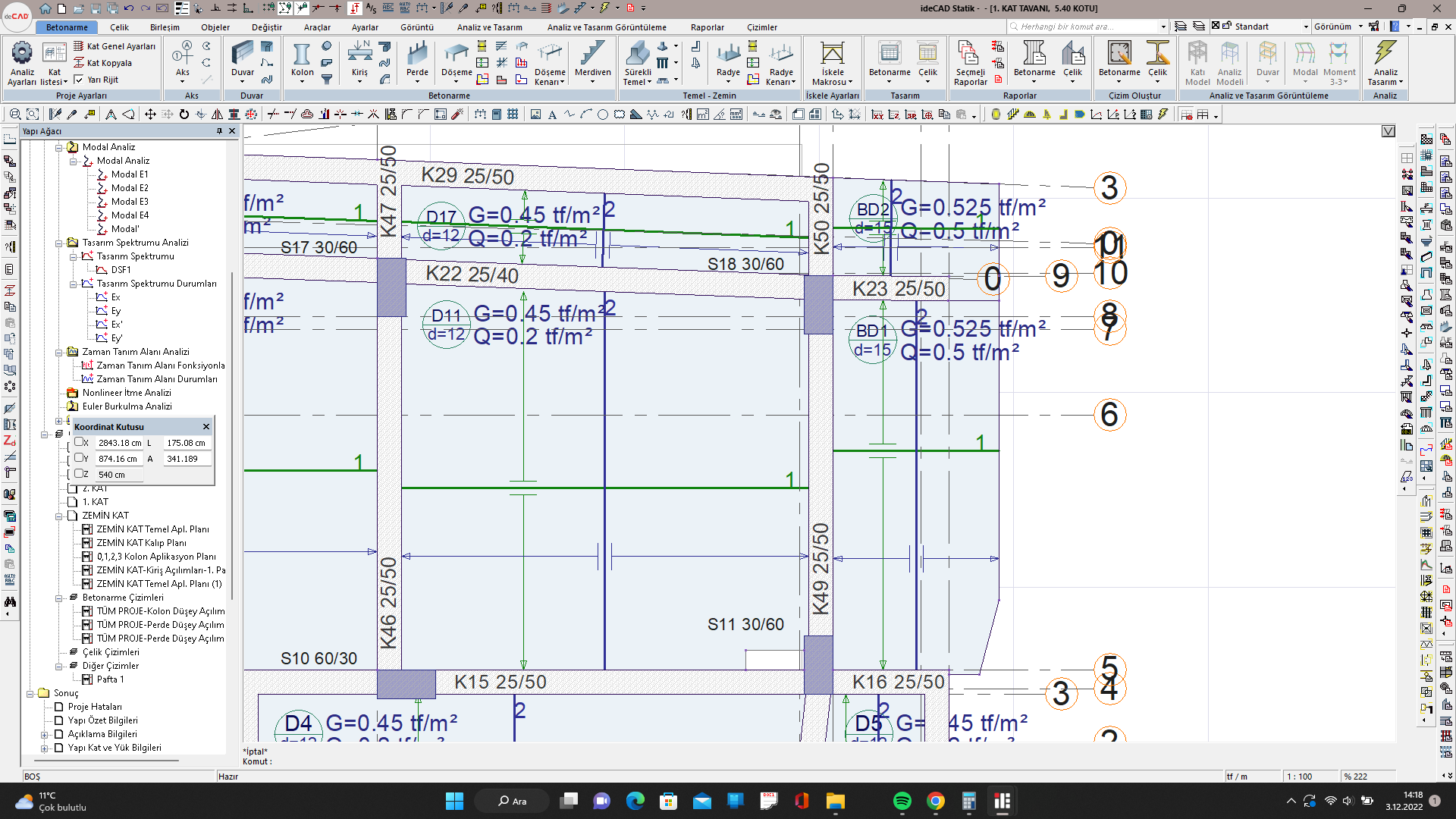Open the Çizimler ribbon tab
The height and width of the screenshot is (819, 1456).
(762, 27)
